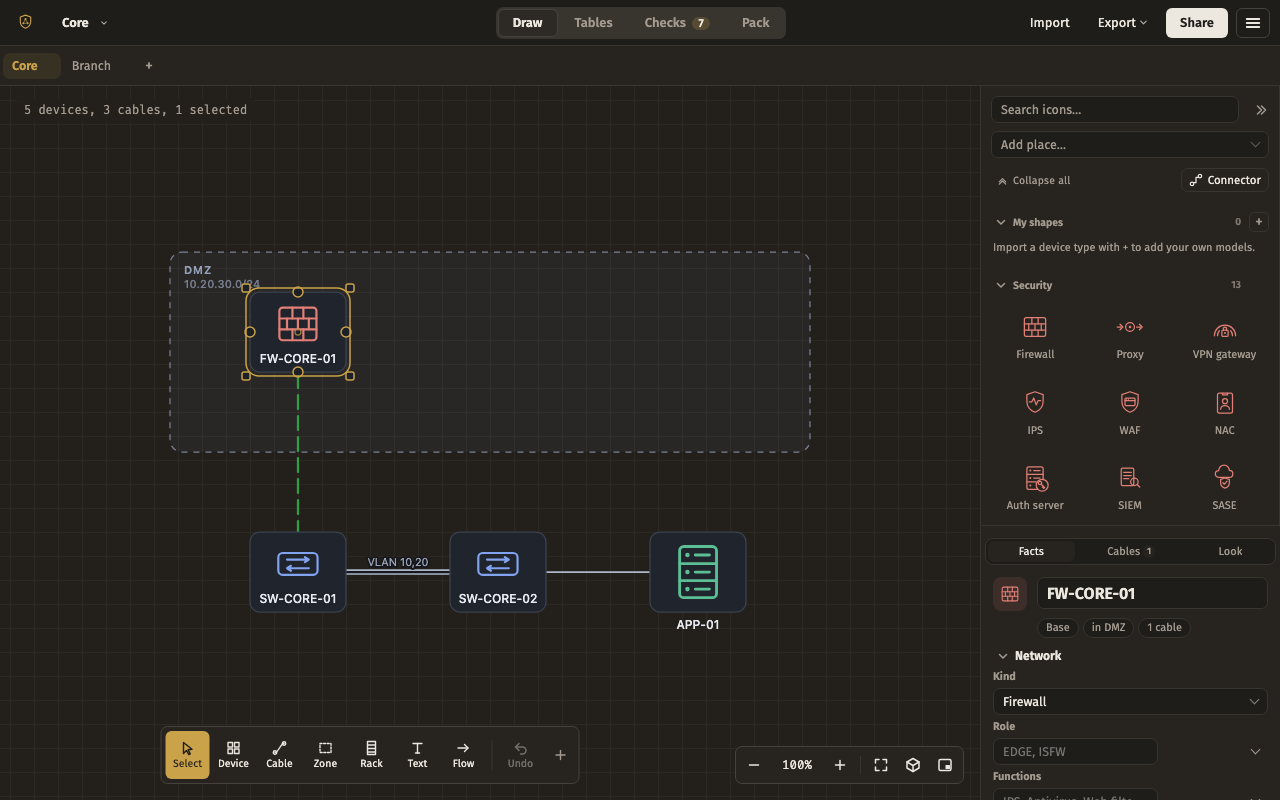Click Collapse all
Viewport: 1280px width, 800px height.
tap(1033, 181)
